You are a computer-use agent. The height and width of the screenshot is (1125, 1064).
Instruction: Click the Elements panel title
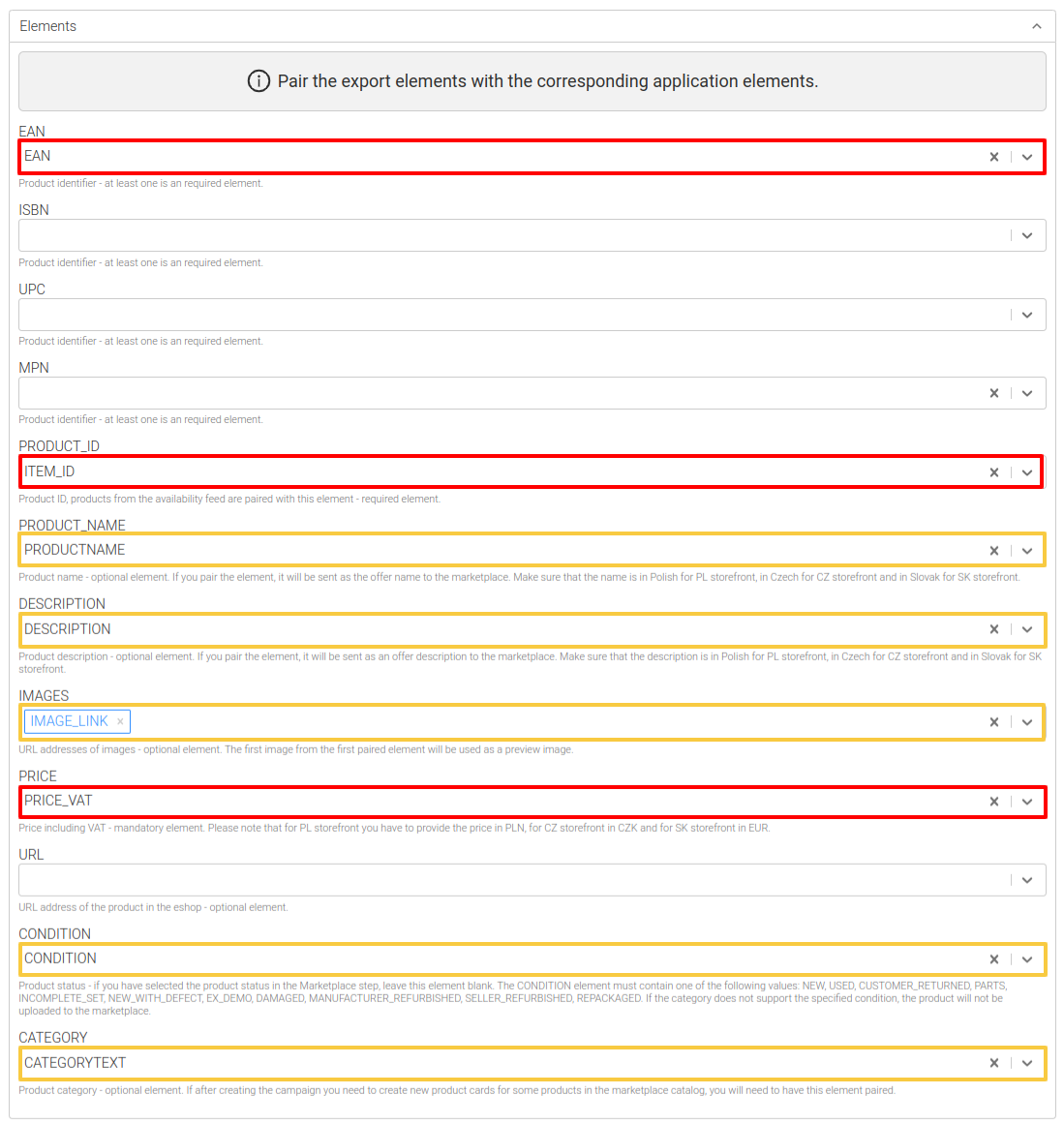[x=48, y=26]
